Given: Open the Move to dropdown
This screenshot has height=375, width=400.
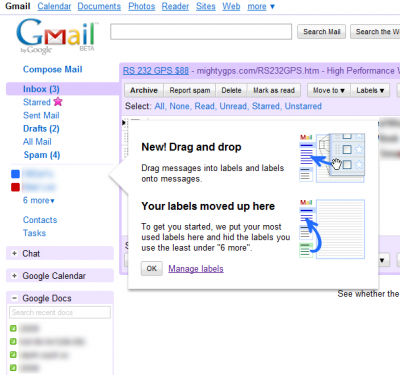Looking at the screenshot, I should click(x=329, y=90).
